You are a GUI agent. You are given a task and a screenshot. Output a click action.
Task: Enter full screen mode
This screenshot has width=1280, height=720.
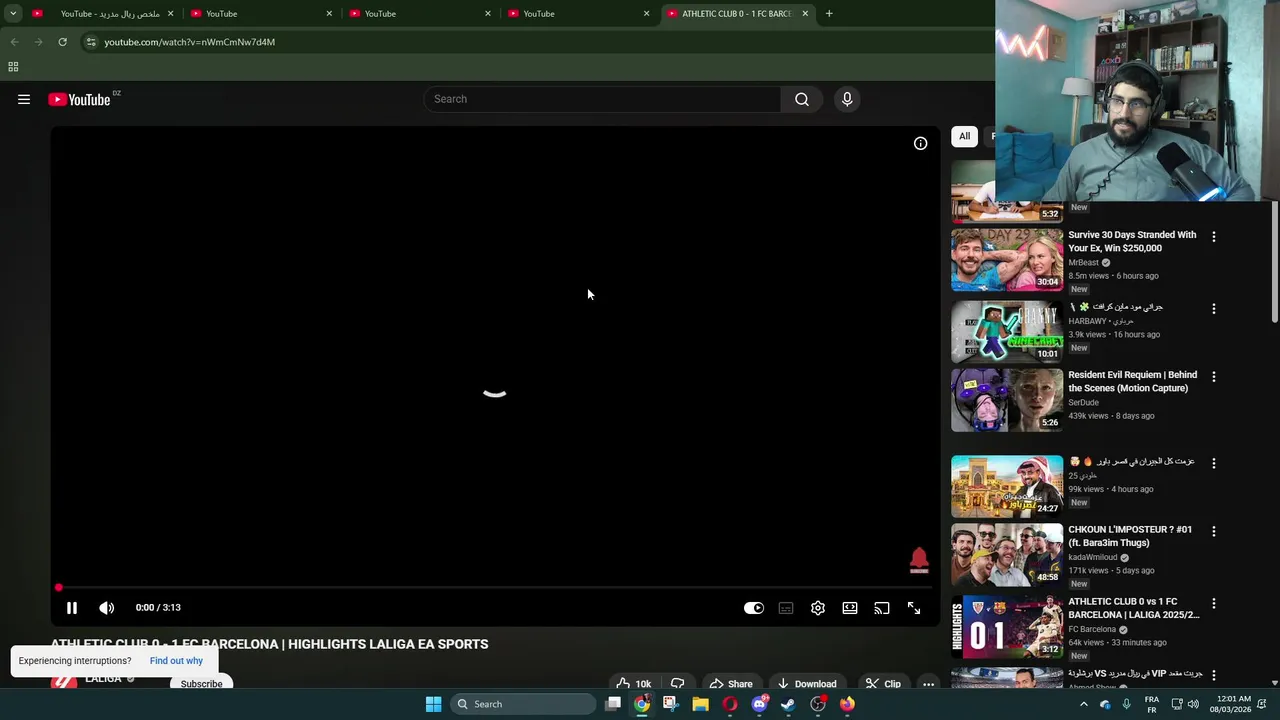click(914, 608)
